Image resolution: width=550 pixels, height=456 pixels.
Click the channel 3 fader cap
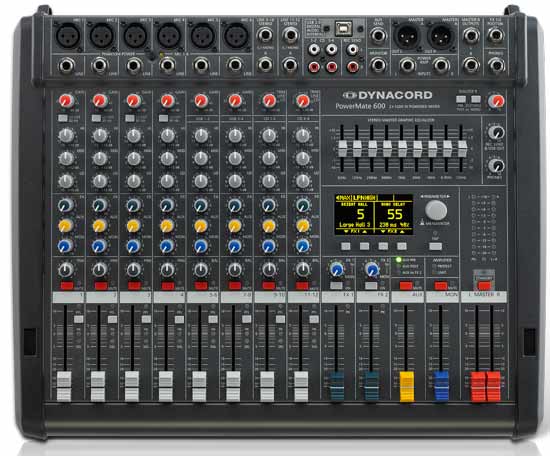point(132,386)
